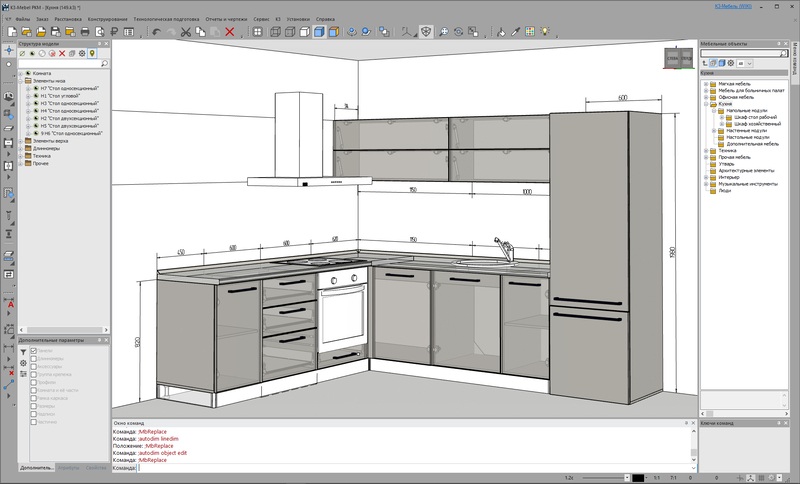The height and width of the screenshot is (484, 800).
Task: Click the magnifier zoom icon in toolbar
Action: click(444, 32)
